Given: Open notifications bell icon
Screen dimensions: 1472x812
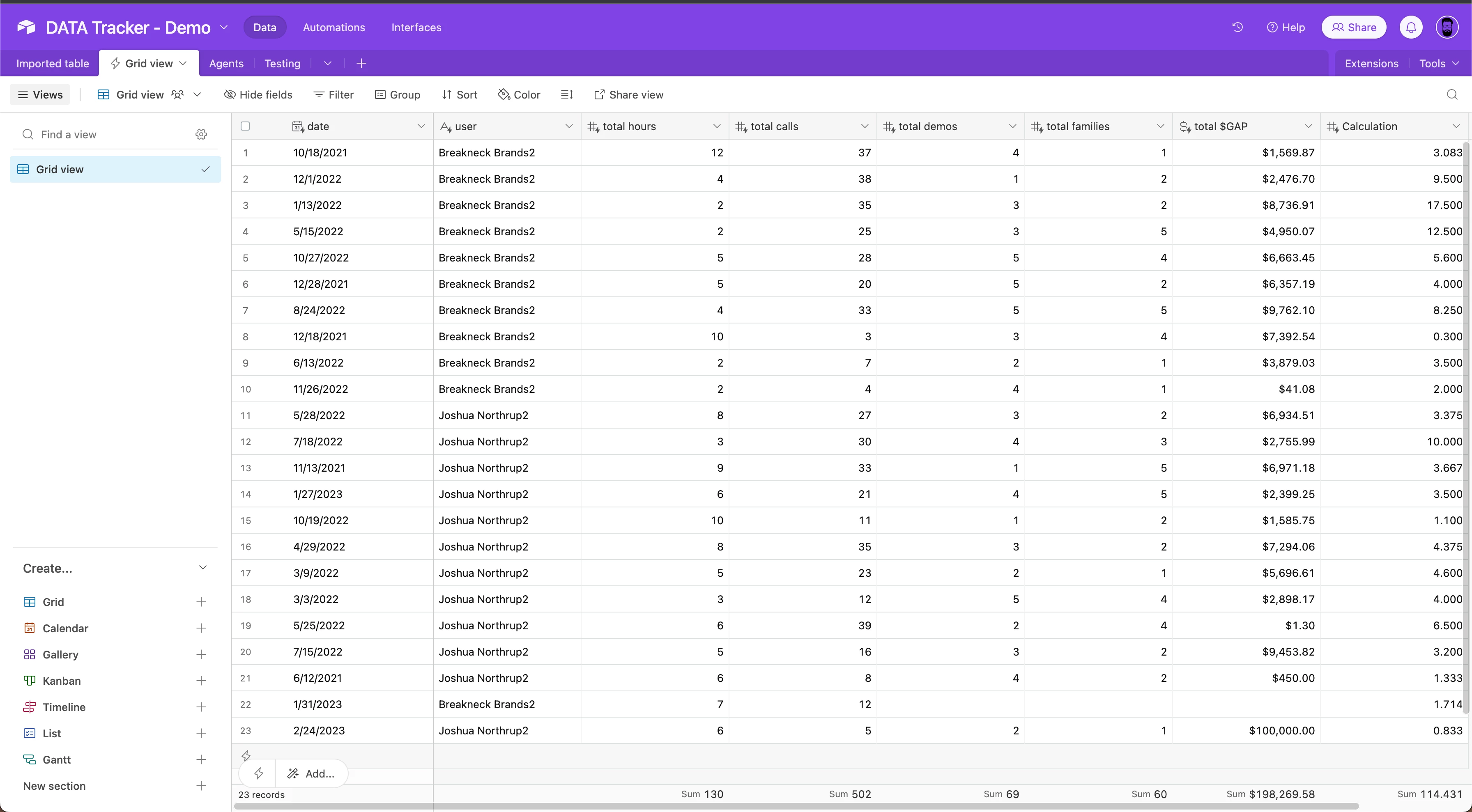Looking at the screenshot, I should (x=1411, y=27).
